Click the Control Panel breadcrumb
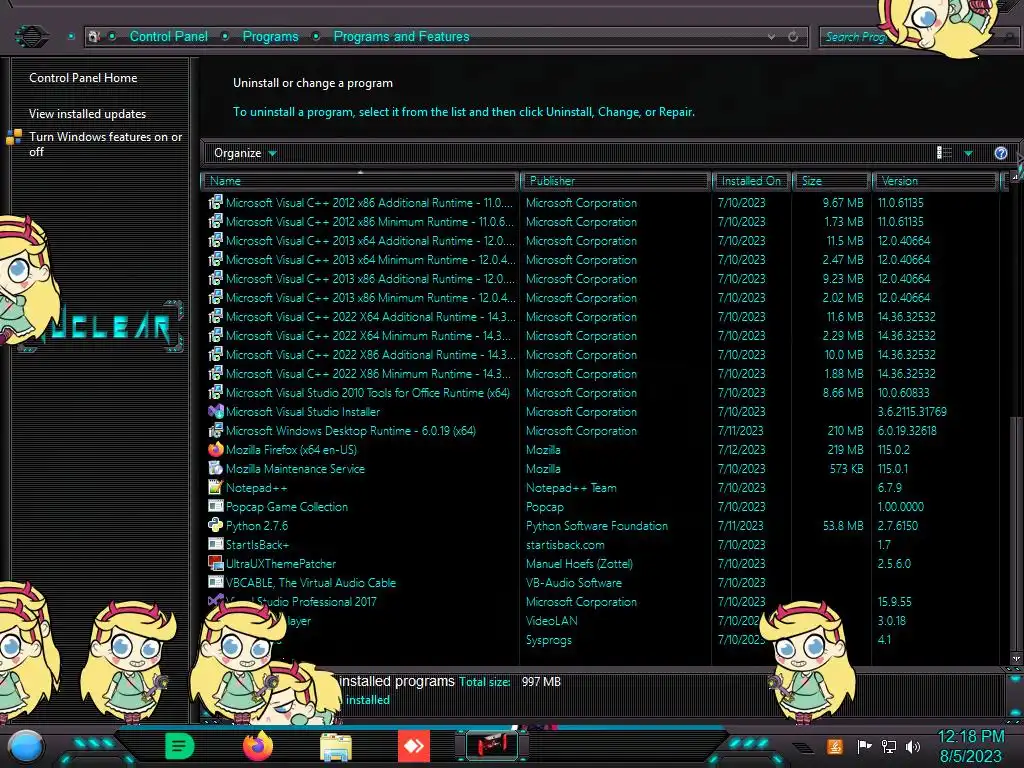Image resolution: width=1024 pixels, height=768 pixels. pyautogui.click(x=168, y=37)
